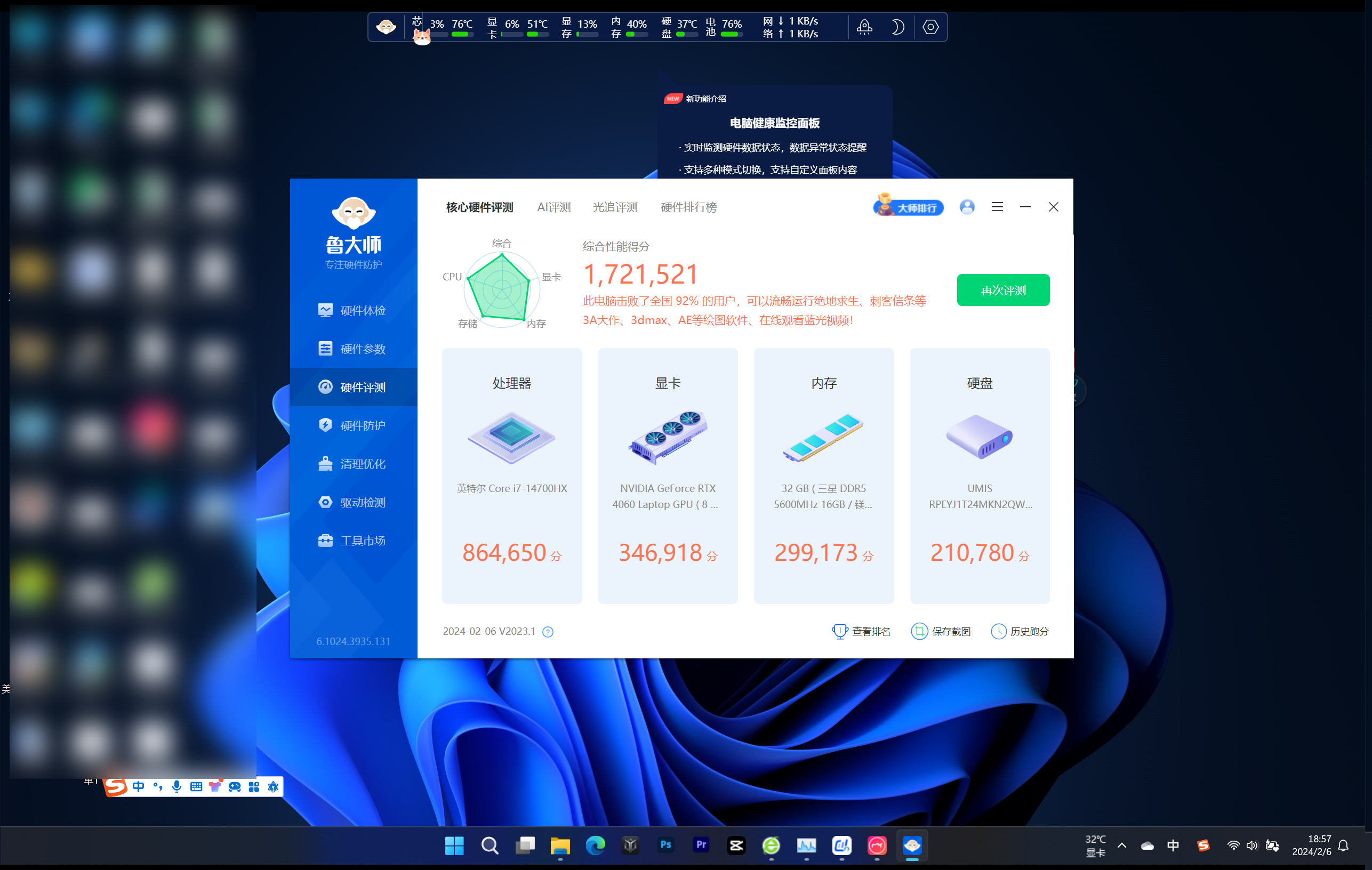Open File Explorer from taskbar
This screenshot has width=1372, height=870.
[560, 845]
